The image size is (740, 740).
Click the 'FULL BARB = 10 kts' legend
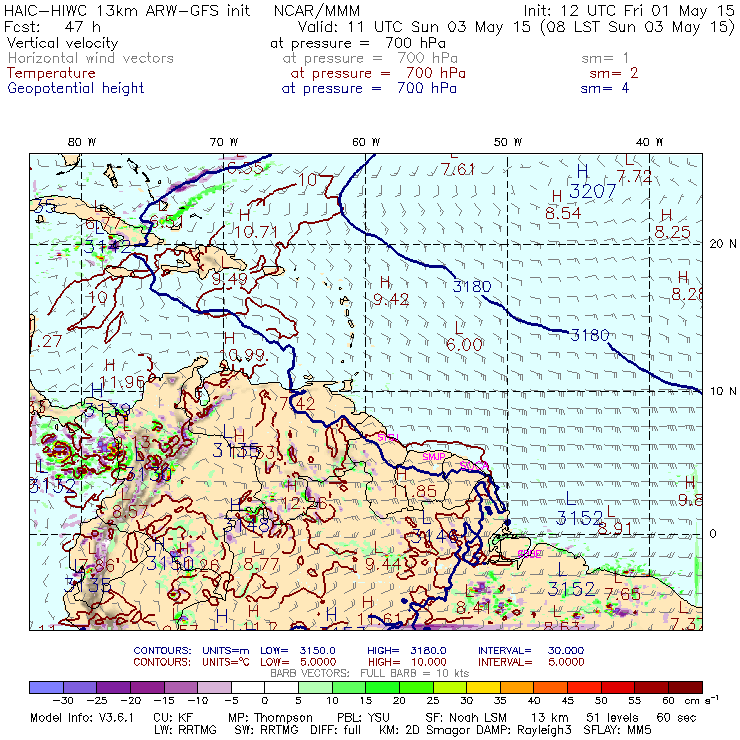pos(414,673)
